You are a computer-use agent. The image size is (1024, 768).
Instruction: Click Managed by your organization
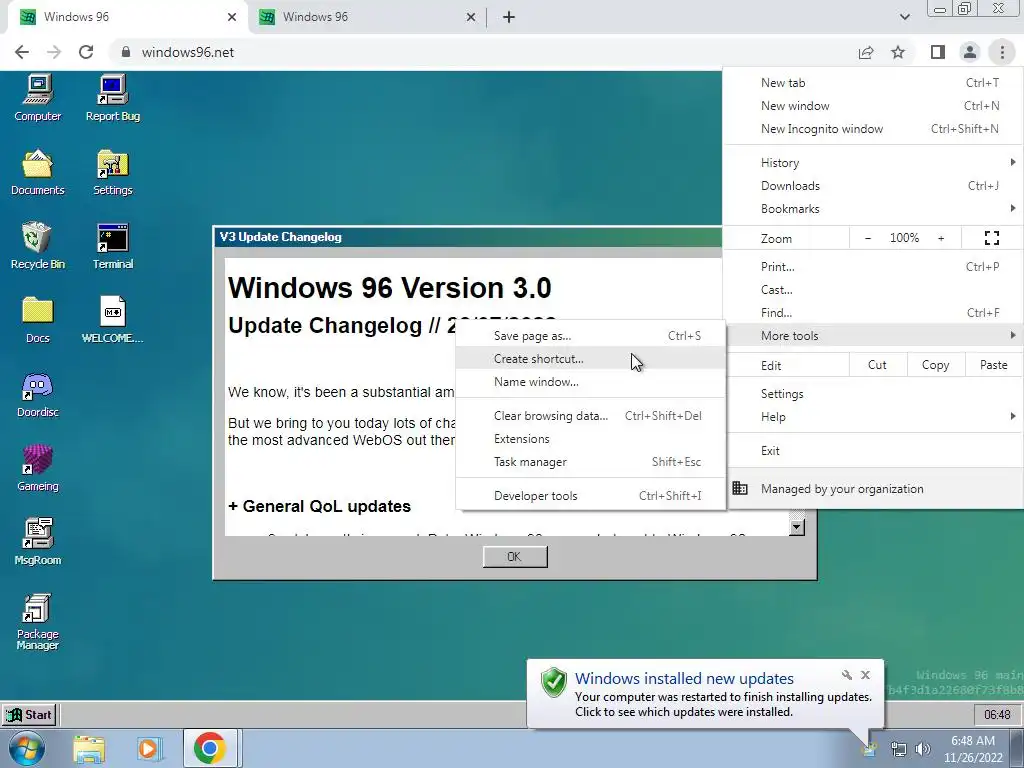pyautogui.click(x=874, y=488)
